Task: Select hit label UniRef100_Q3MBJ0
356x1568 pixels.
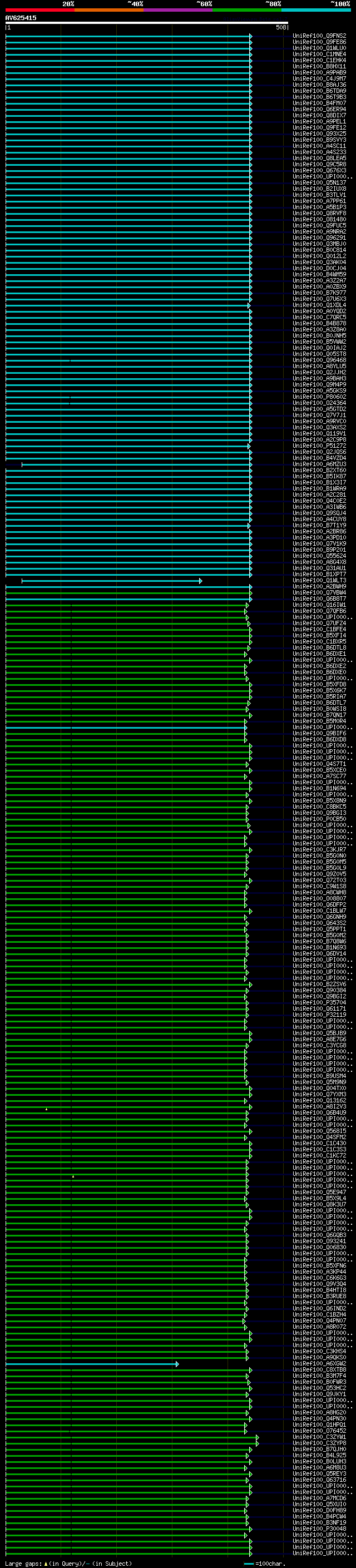Action: click(319, 244)
